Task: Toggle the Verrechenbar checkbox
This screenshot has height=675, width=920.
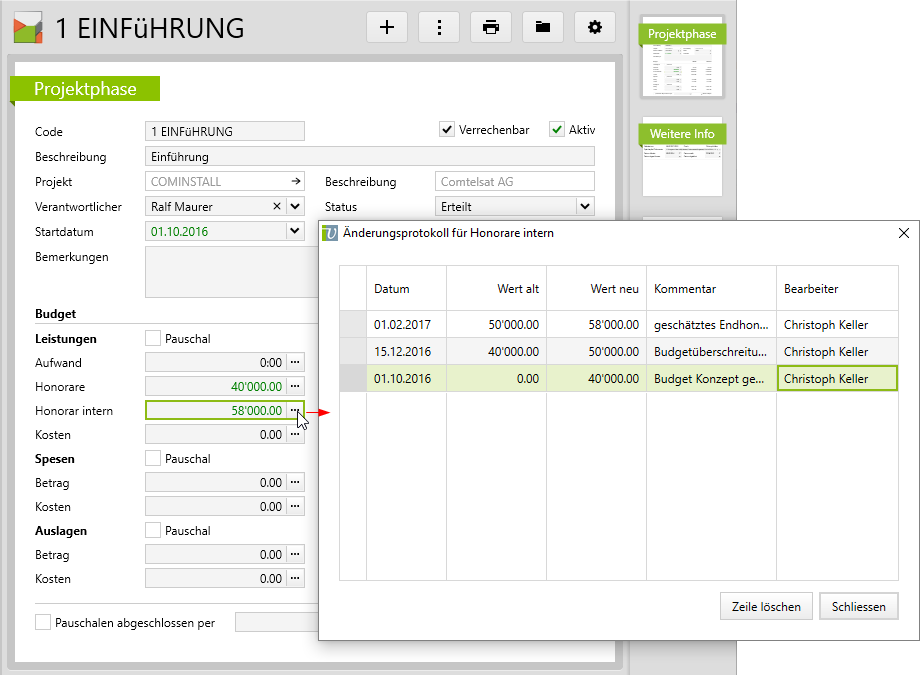Action: click(447, 130)
